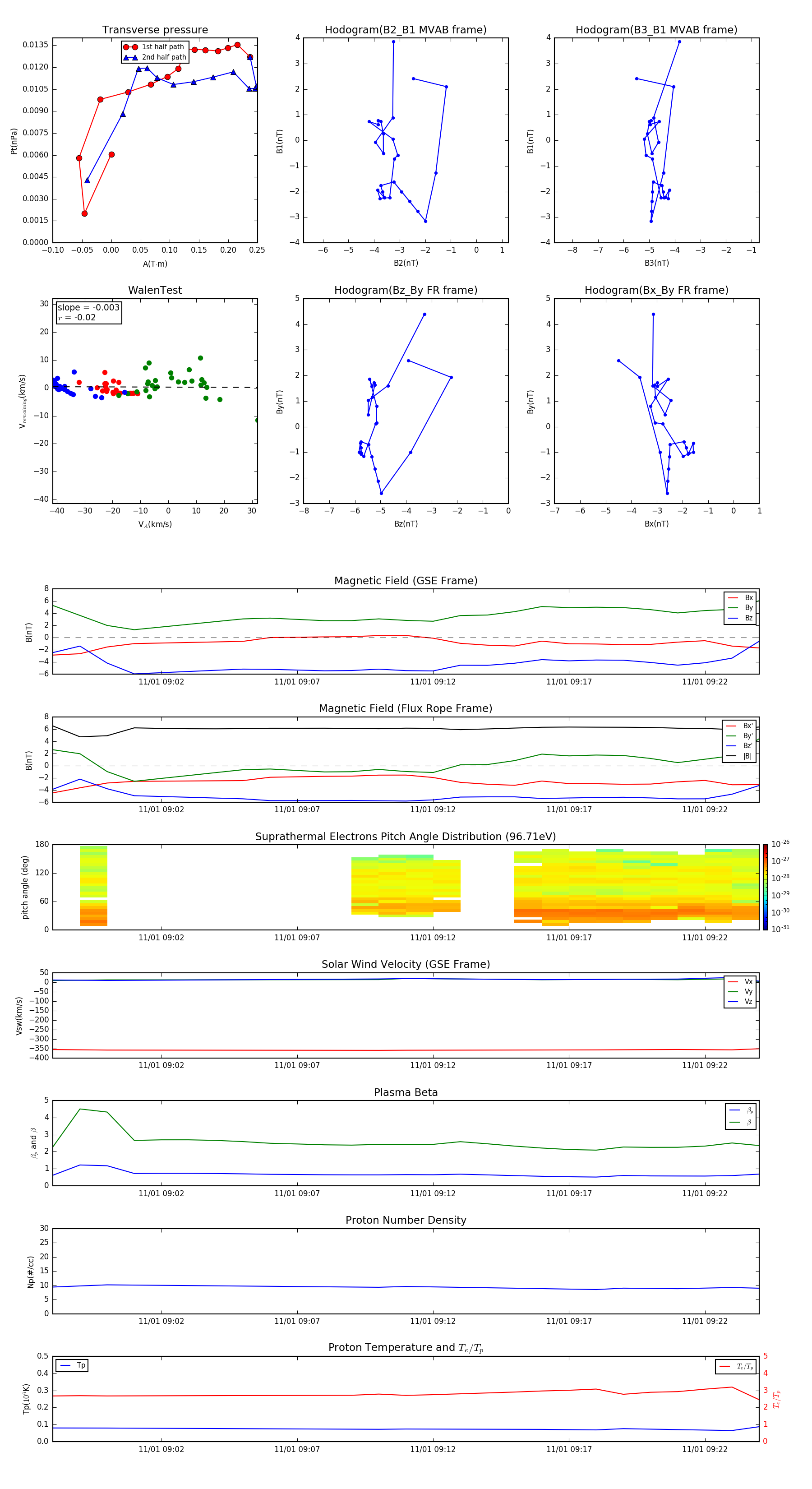Click the beta-p legend entry in Plasma Beta
Viewport: 812px width, 1489px height.
742,1110
